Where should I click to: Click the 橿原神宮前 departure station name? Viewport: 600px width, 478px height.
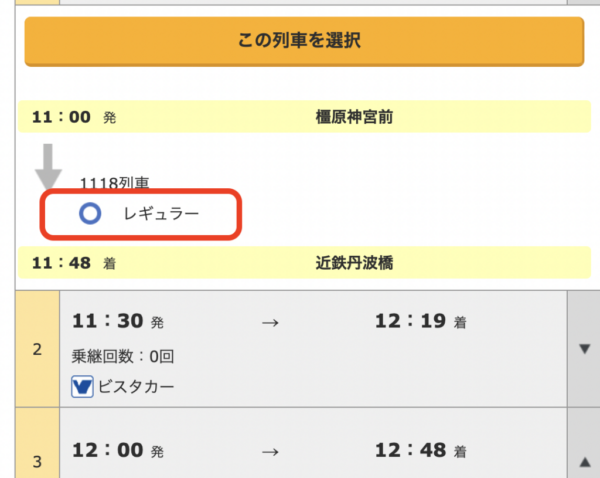[353, 118]
